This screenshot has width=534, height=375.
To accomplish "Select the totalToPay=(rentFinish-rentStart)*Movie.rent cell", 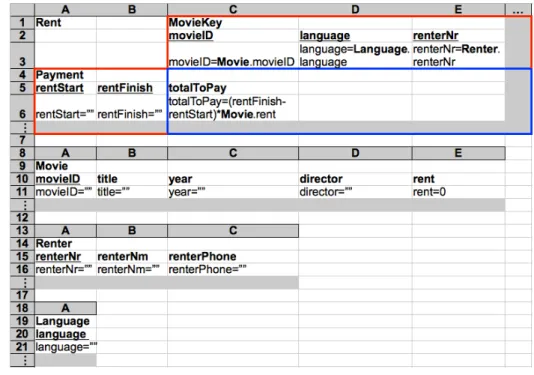I will 233,108.
